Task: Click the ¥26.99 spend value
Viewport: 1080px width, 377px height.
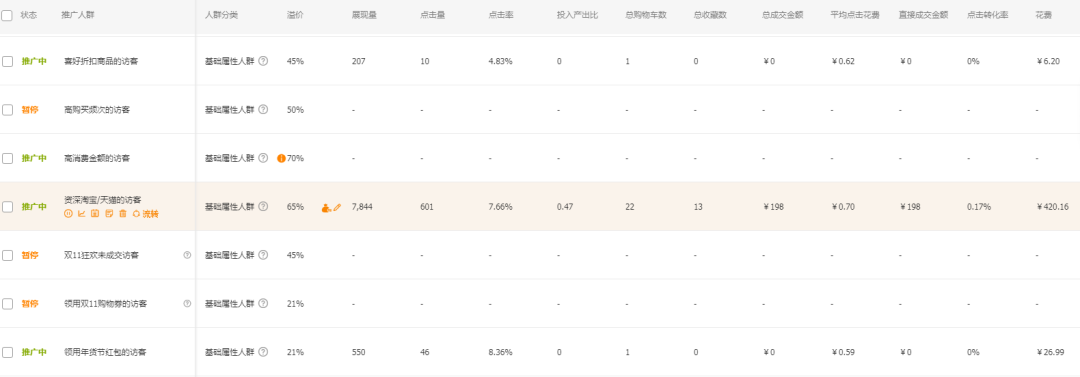Action: [x=1050, y=351]
